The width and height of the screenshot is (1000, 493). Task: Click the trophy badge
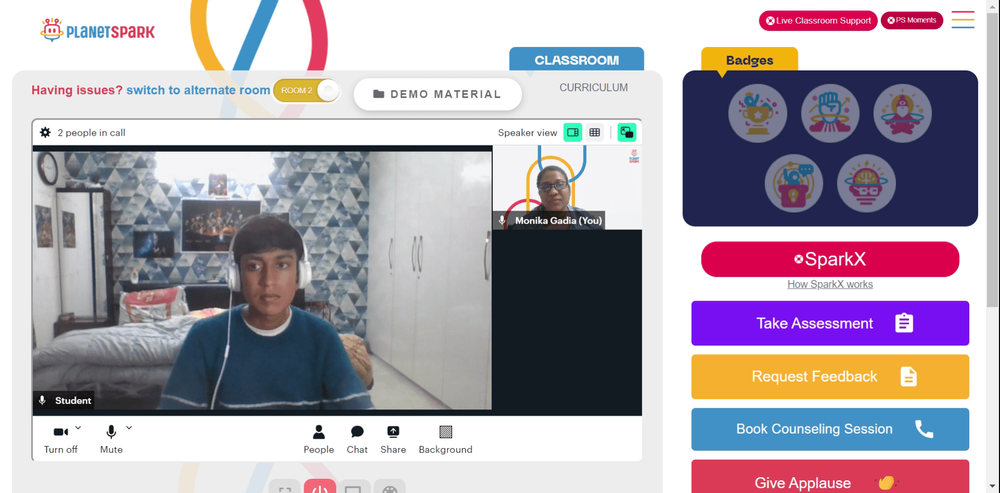(x=758, y=114)
